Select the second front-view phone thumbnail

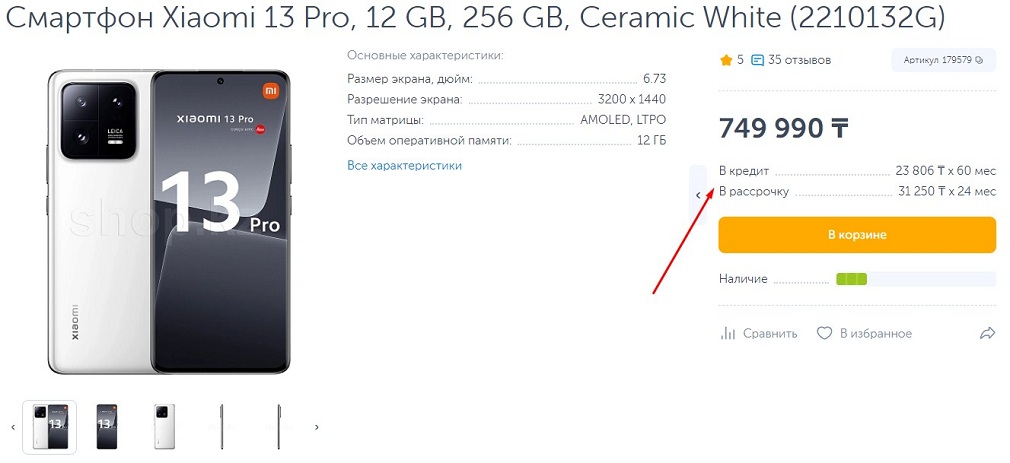pos(107,427)
